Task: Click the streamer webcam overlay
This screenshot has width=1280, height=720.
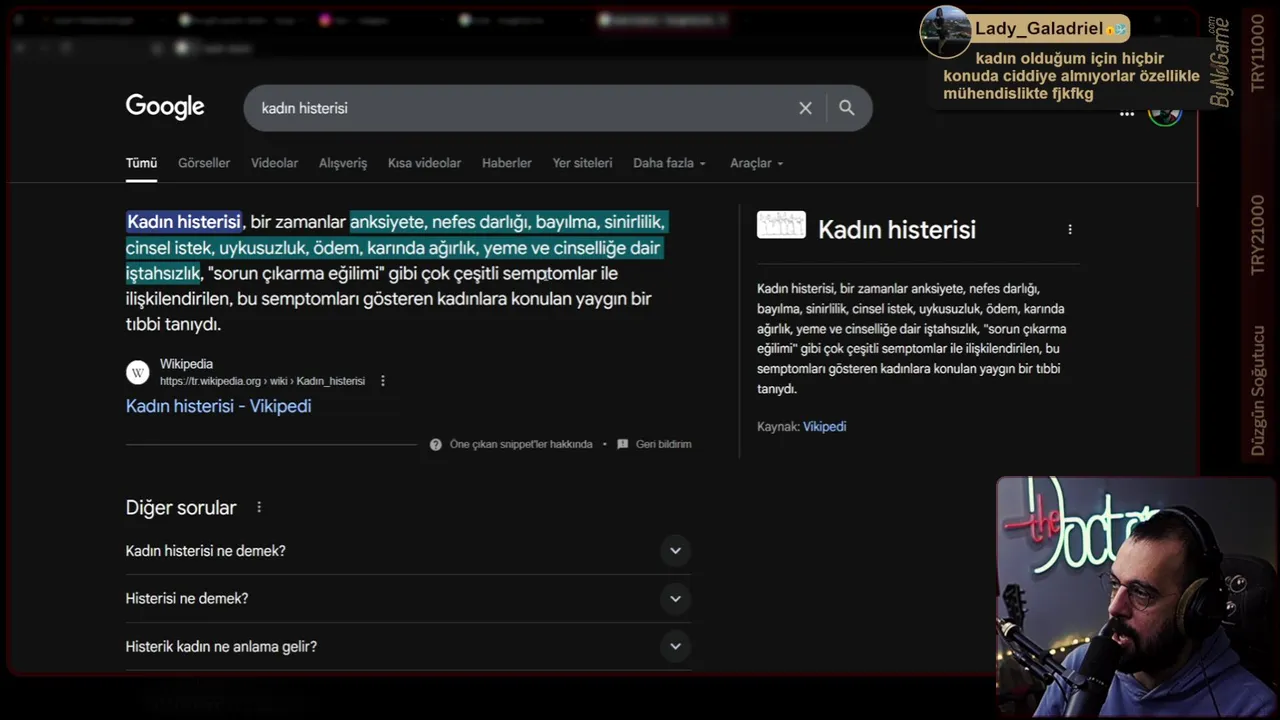Action: [1137, 597]
